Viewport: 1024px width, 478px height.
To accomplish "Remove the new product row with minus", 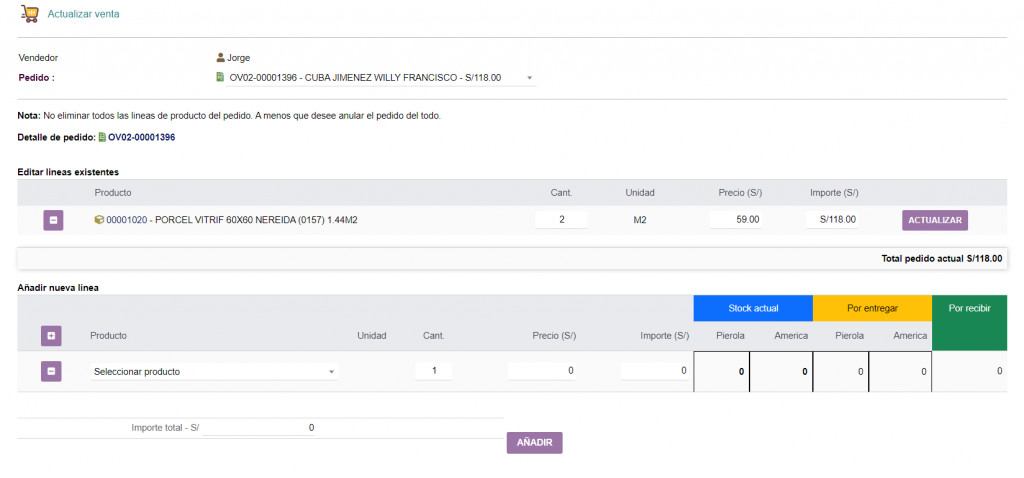I will pos(51,371).
